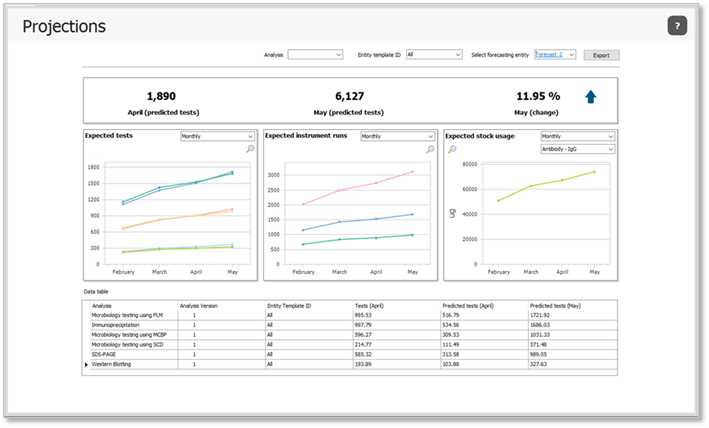Screen dimensions: 709x428
Task: Change the Expected tests Monthly interval dropdown
Action: [x=217, y=136]
